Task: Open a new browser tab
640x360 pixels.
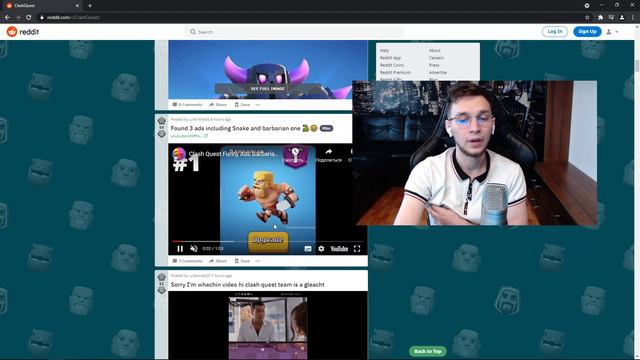Action: click(x=90, y=6)
